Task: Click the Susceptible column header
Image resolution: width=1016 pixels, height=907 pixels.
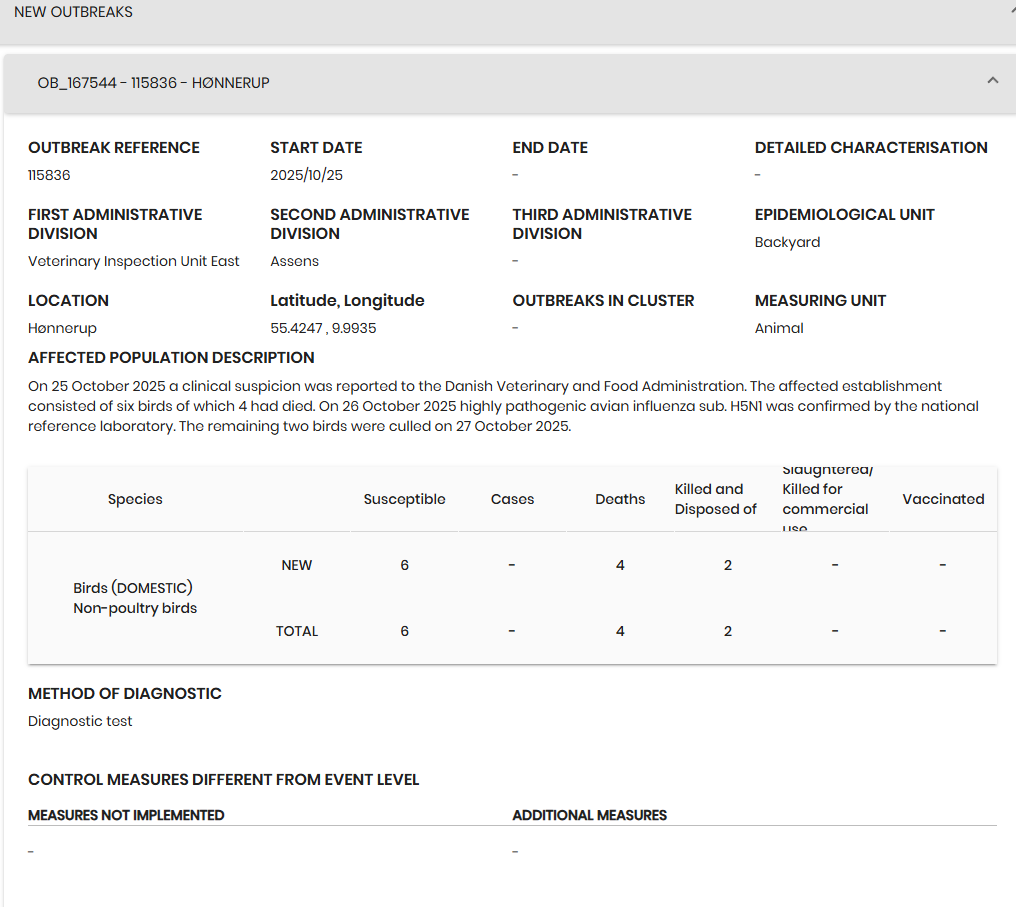Action: click(404, 499)
